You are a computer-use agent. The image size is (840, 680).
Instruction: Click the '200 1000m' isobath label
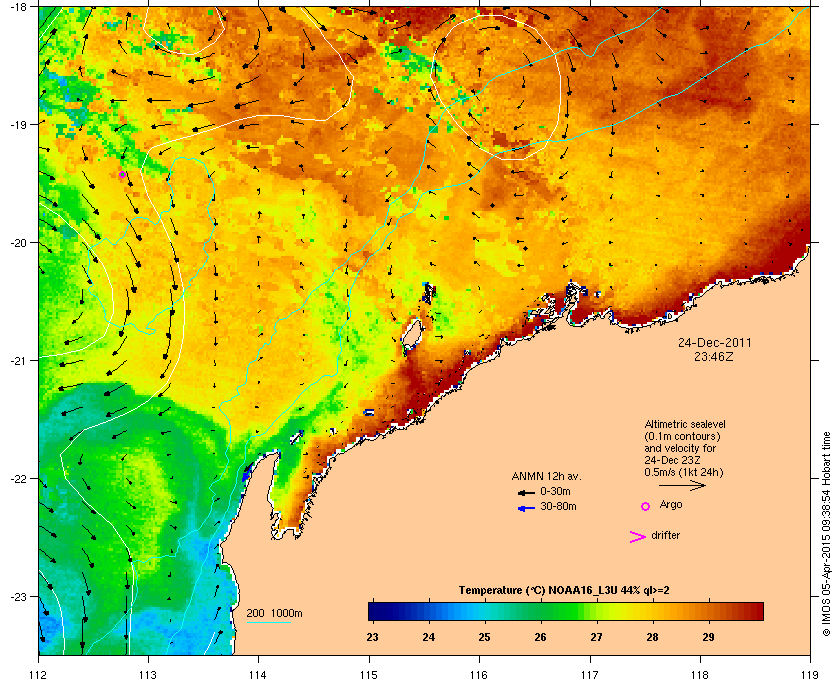pos(274,614)
